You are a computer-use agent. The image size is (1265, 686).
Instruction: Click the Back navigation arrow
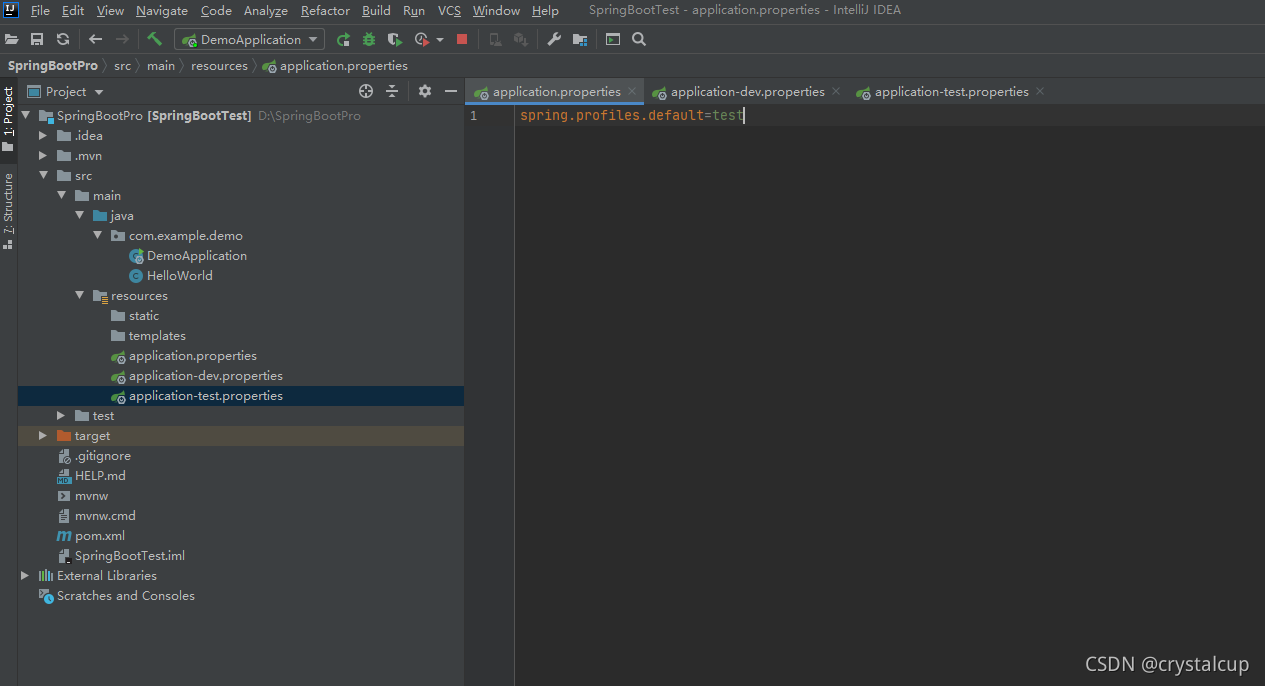(x=96, y=39)
